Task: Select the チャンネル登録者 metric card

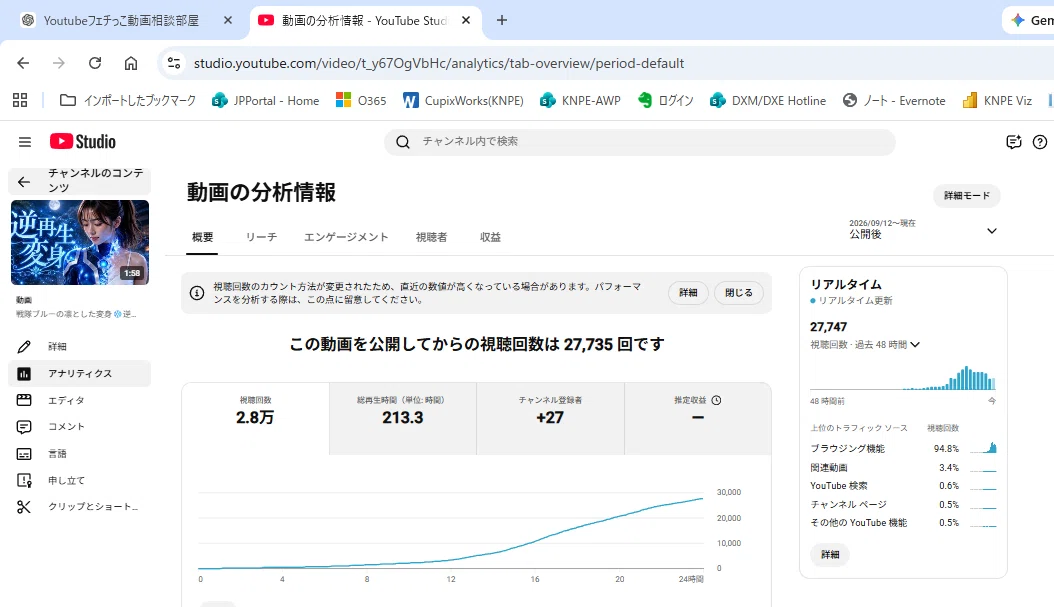Action: click(550, 418)
